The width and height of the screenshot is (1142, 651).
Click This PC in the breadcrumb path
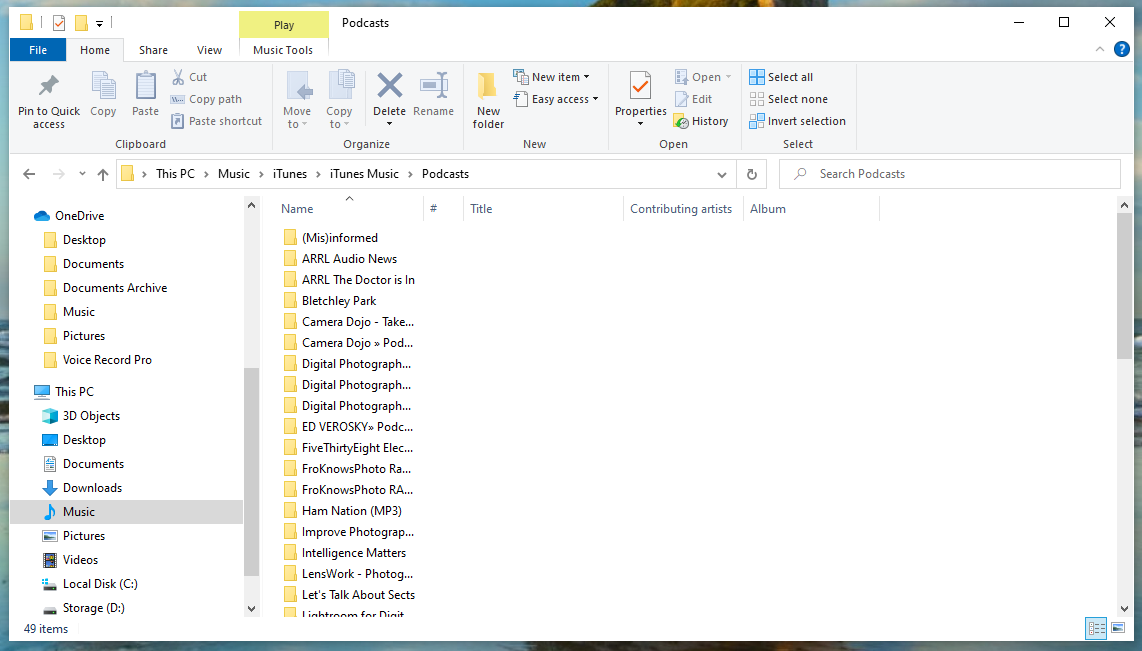point(176,174)
